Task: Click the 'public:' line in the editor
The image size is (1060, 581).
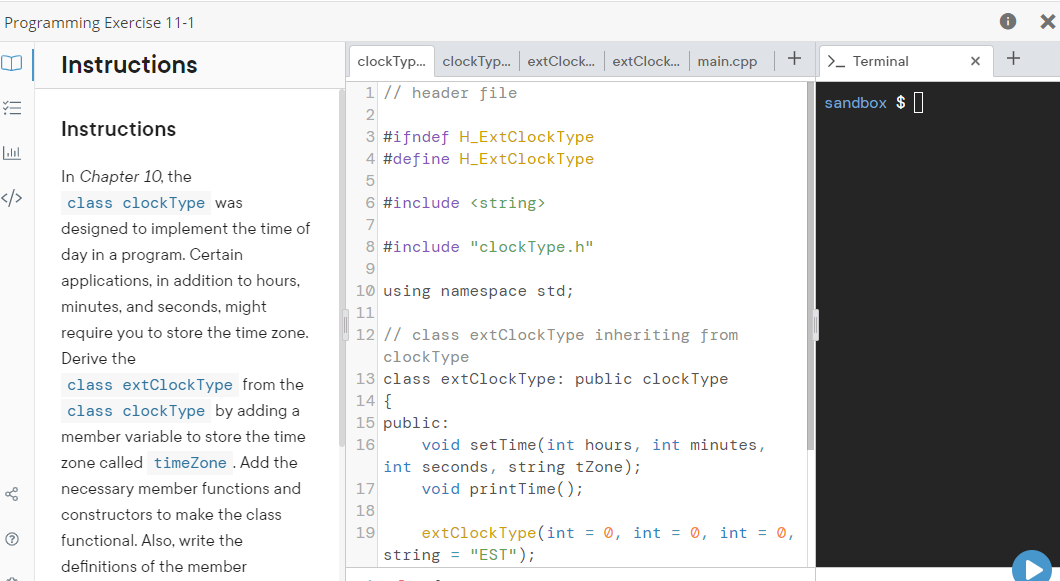Action: [416, 423]
